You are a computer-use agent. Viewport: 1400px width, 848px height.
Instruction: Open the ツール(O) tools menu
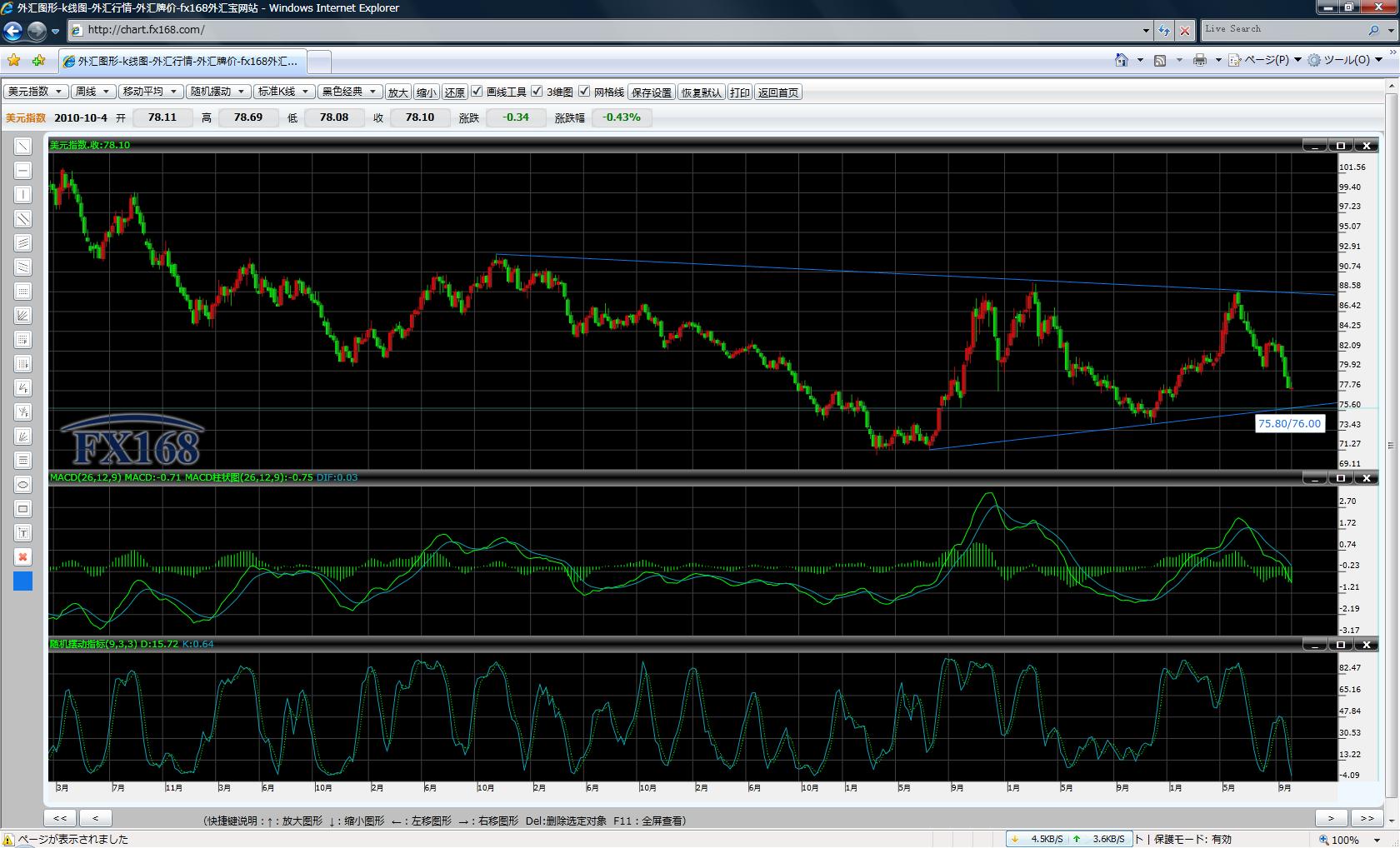[1345, 60]
